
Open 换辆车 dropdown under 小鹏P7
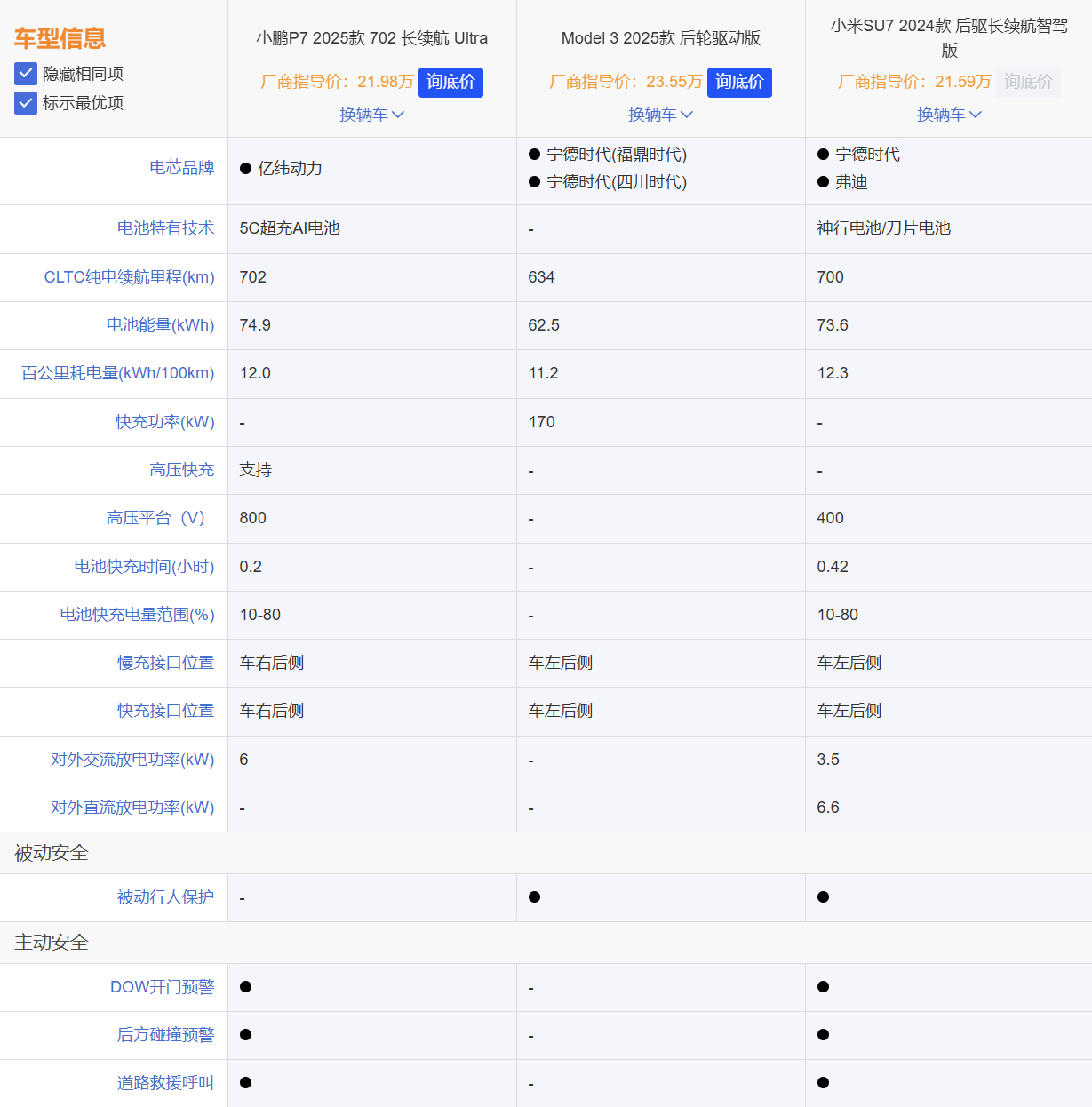(x=372, y=115)
